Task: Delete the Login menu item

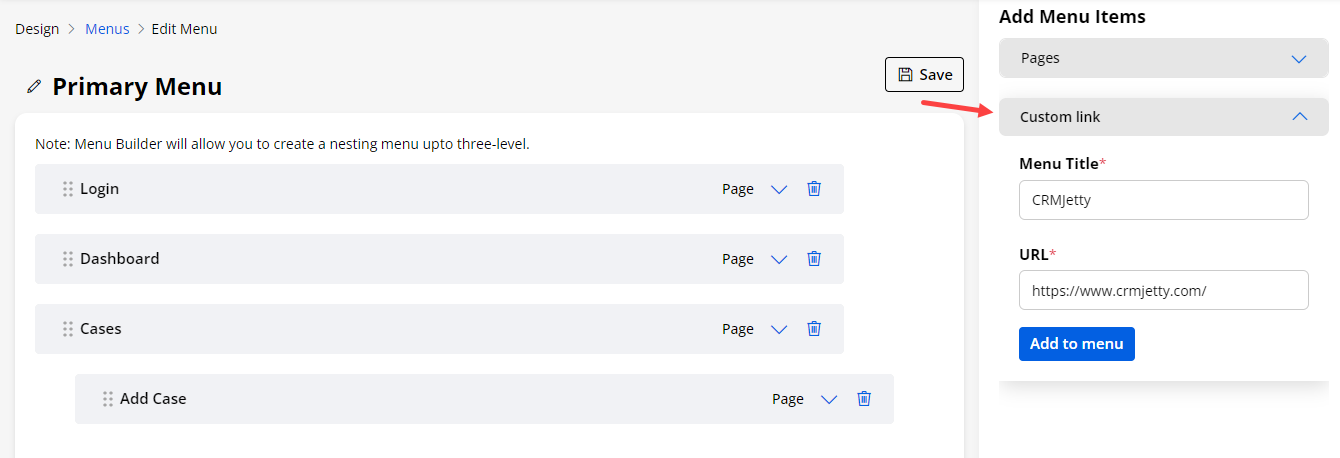Action: pyautogui.click(x=814, y=189)
